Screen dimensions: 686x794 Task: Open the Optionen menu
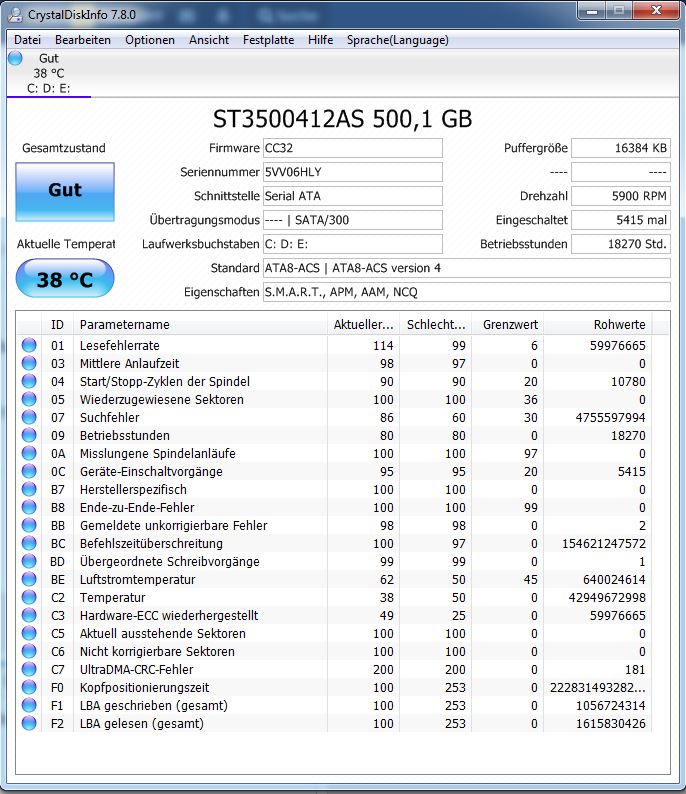tap(150, 40)
